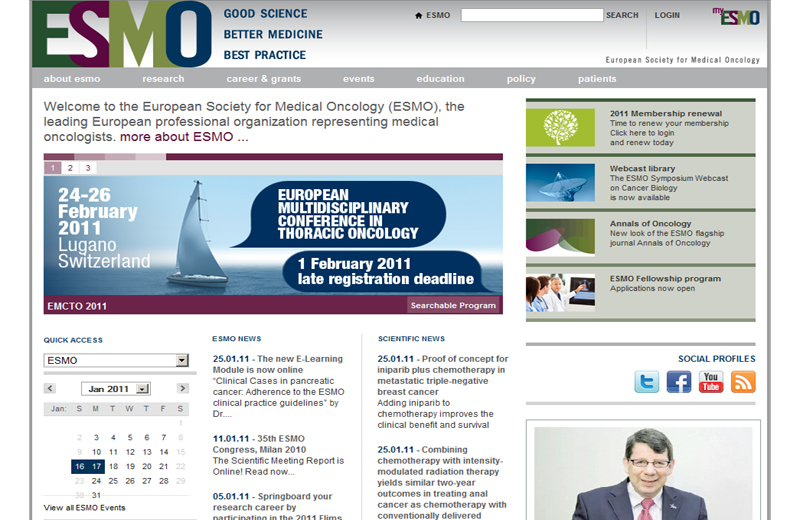Open the fellowship program doctors image
Viewport: 800px width, 520px height.
click(x=560, y=293)
